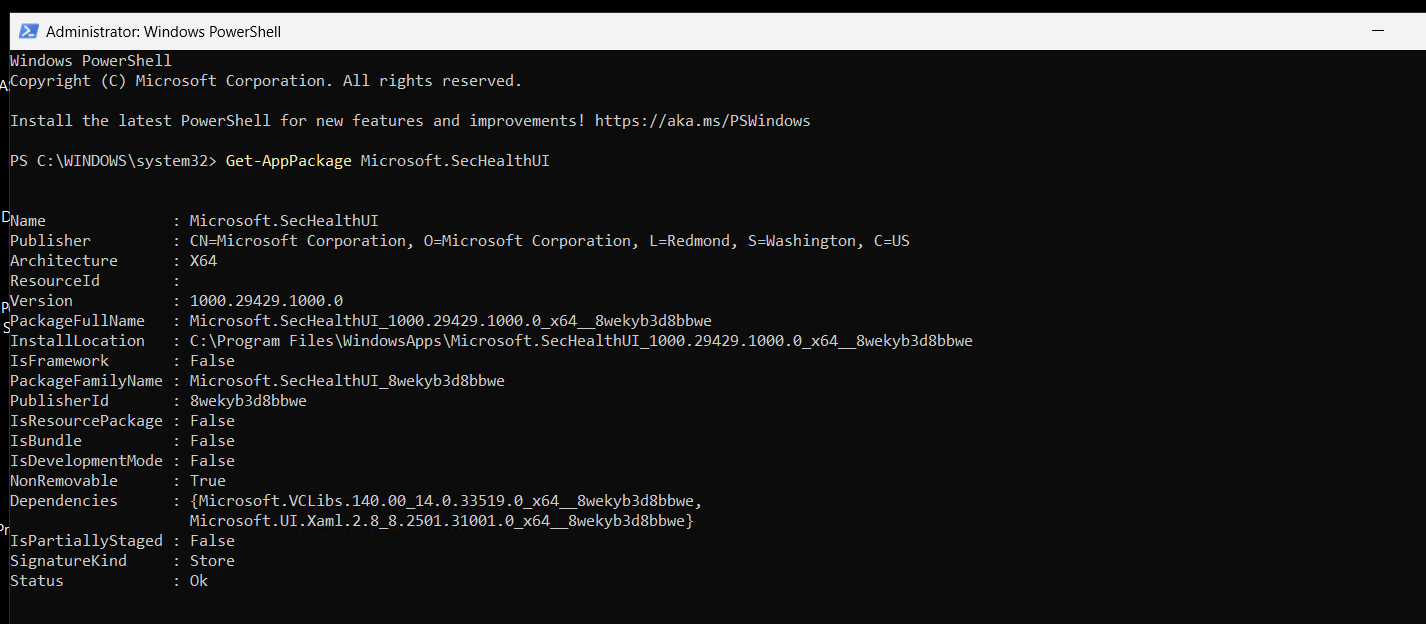Viewport: 1426px width, 624px height.
Task: Click the Version value 1000.29429.1000.0
Action: click(x=266, y=300)
